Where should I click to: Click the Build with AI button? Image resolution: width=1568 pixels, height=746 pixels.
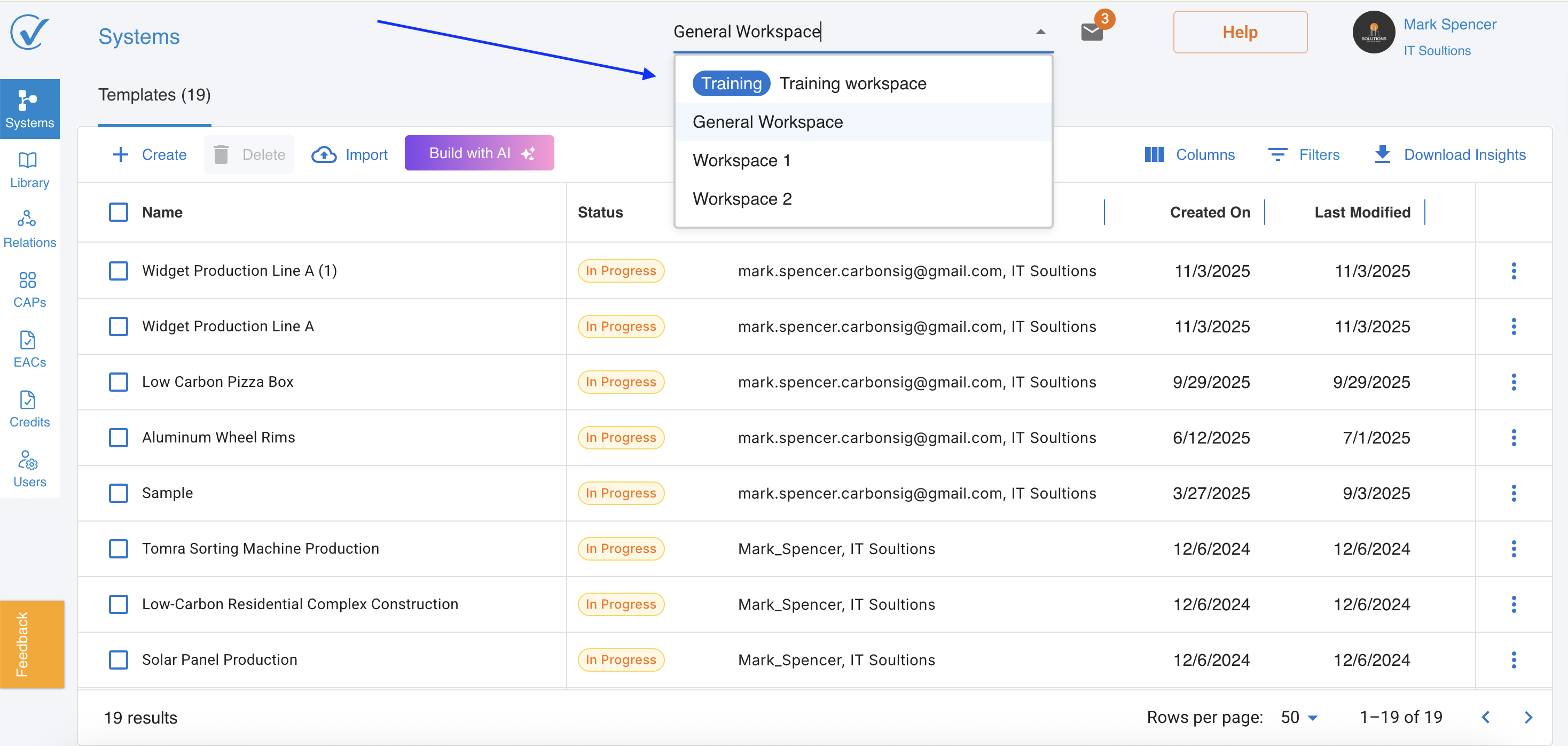pyautogui.click(x=479, y=153)
